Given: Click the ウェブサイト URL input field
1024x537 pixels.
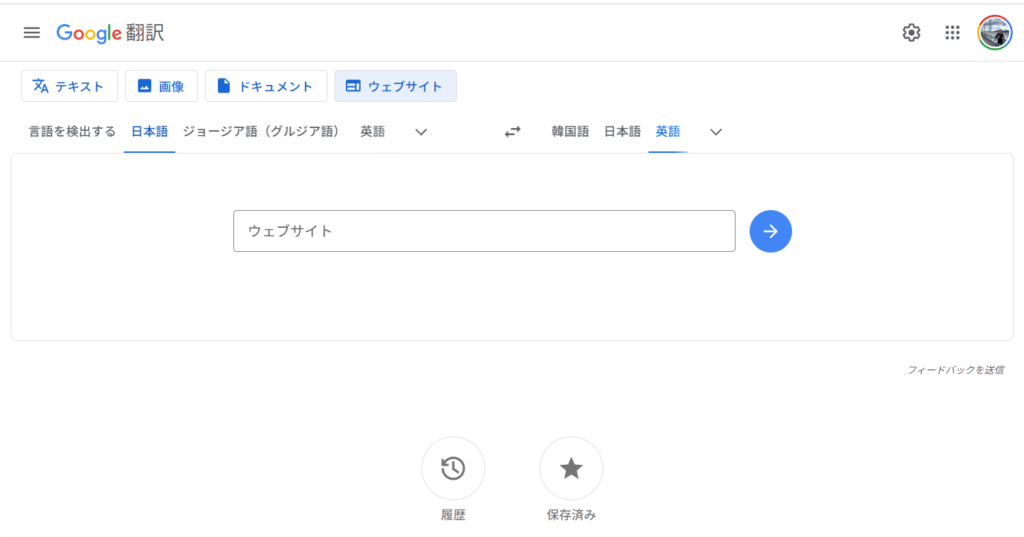Looking at the screenshot, I should [484, 231].
